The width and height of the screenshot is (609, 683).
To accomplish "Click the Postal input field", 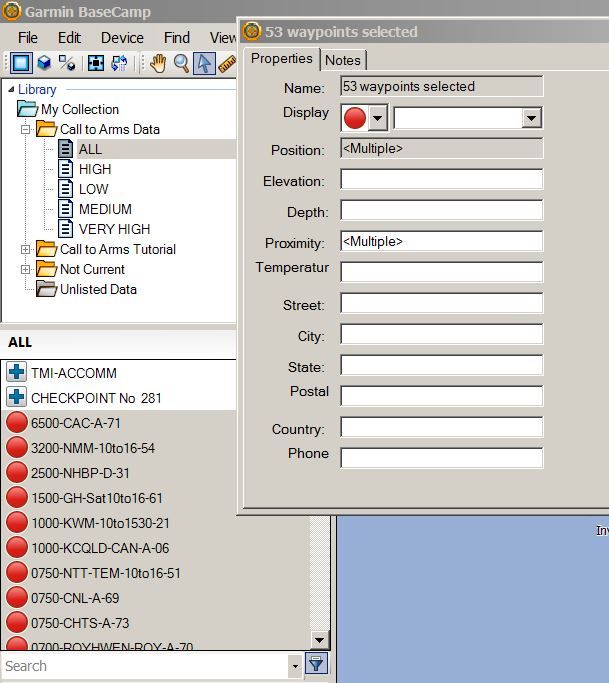I will click(x=441, y=396).
